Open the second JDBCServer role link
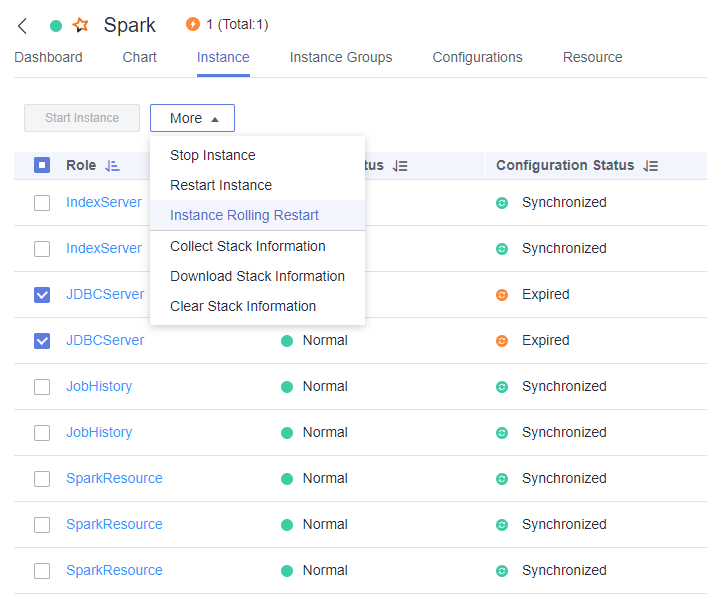The image size is (707, 611). [105, 340]
